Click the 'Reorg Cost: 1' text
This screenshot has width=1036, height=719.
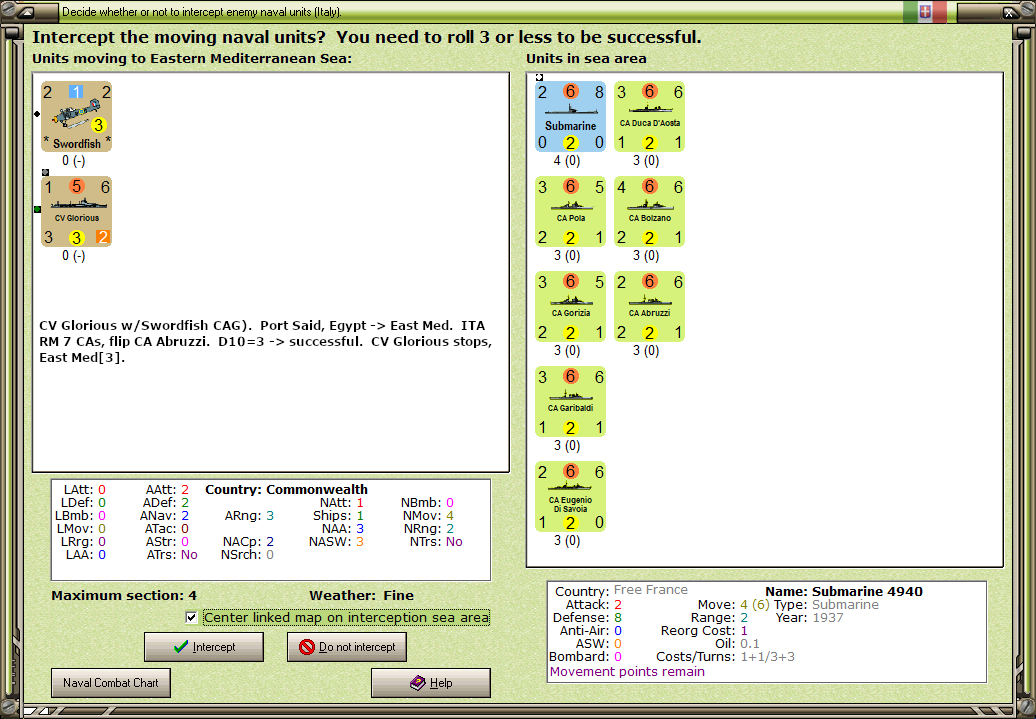point(704,630)
